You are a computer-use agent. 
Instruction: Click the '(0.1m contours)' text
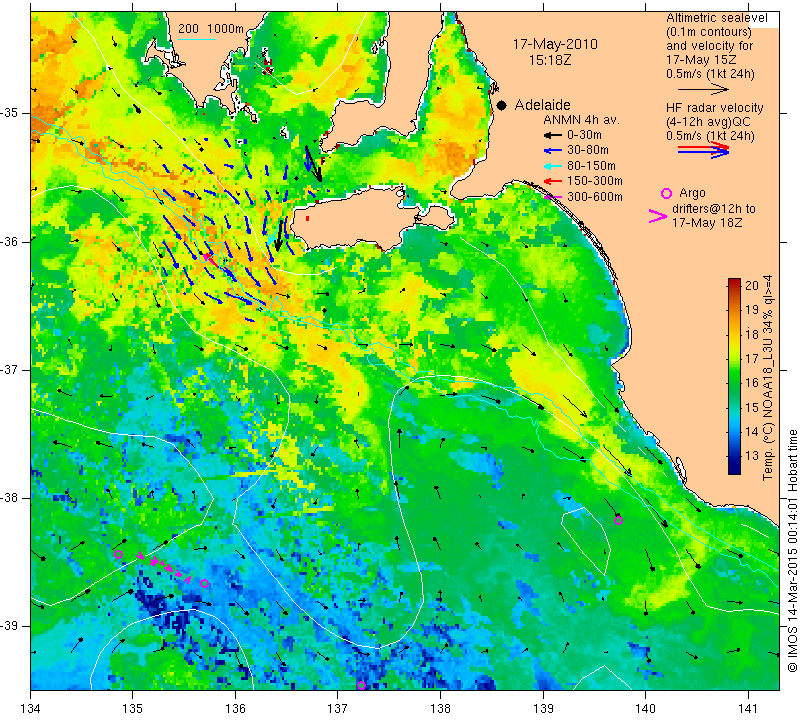[709, 32]
